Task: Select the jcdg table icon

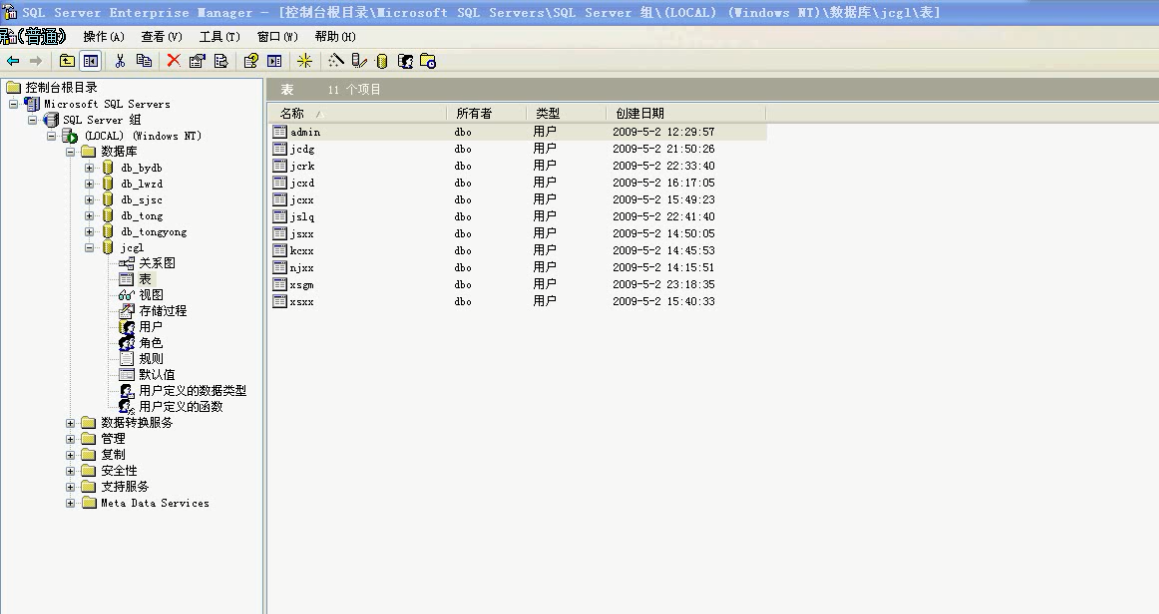Action: pyautogui.click(x=279, y=149)
